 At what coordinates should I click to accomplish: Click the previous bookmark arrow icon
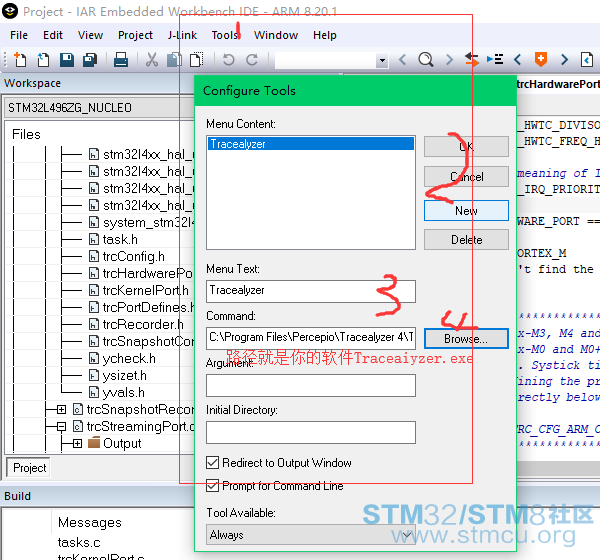pyautogui.click(x=518, y=60)
